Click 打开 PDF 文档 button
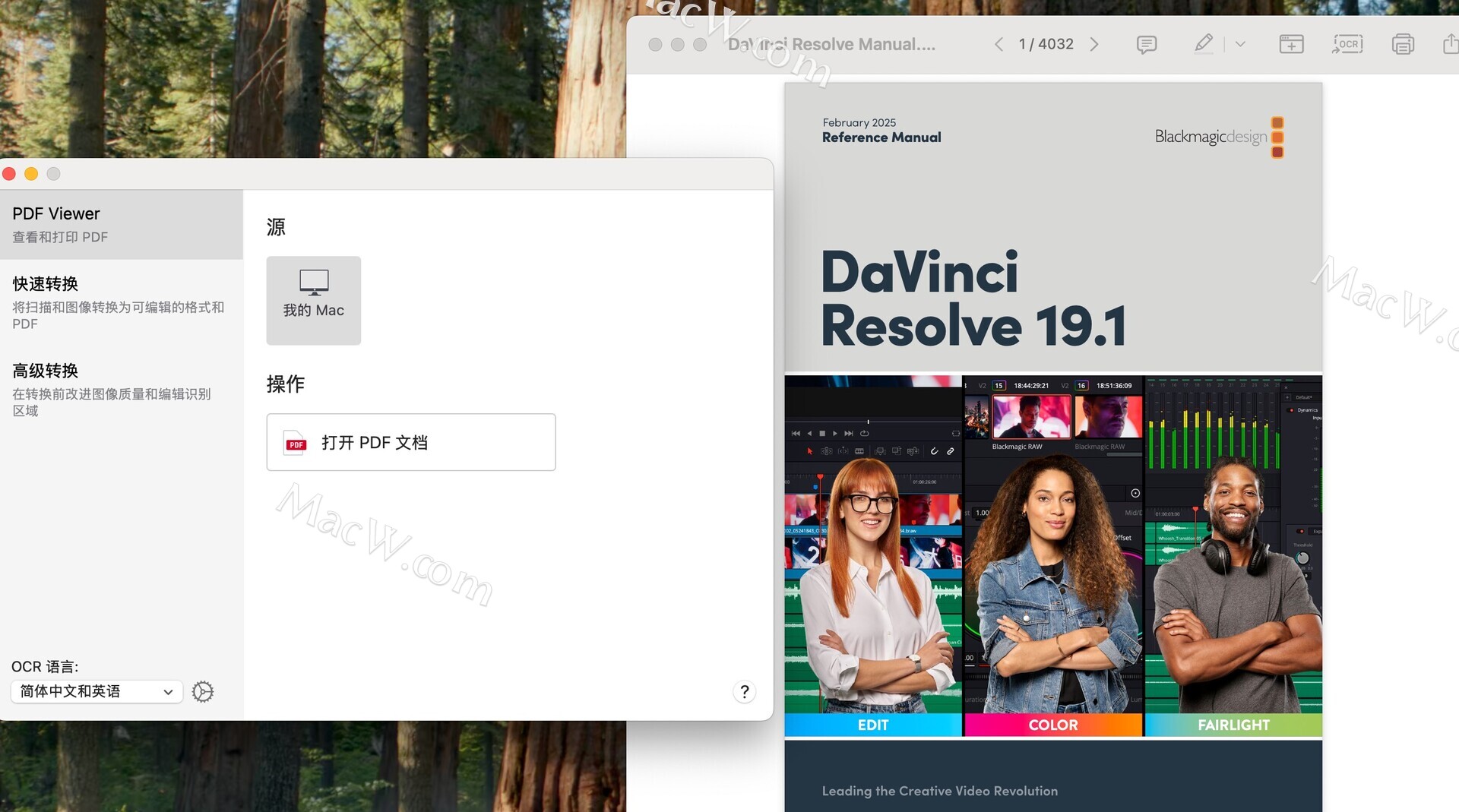This screenshot has height=812, width=1459. coord(410,442)
